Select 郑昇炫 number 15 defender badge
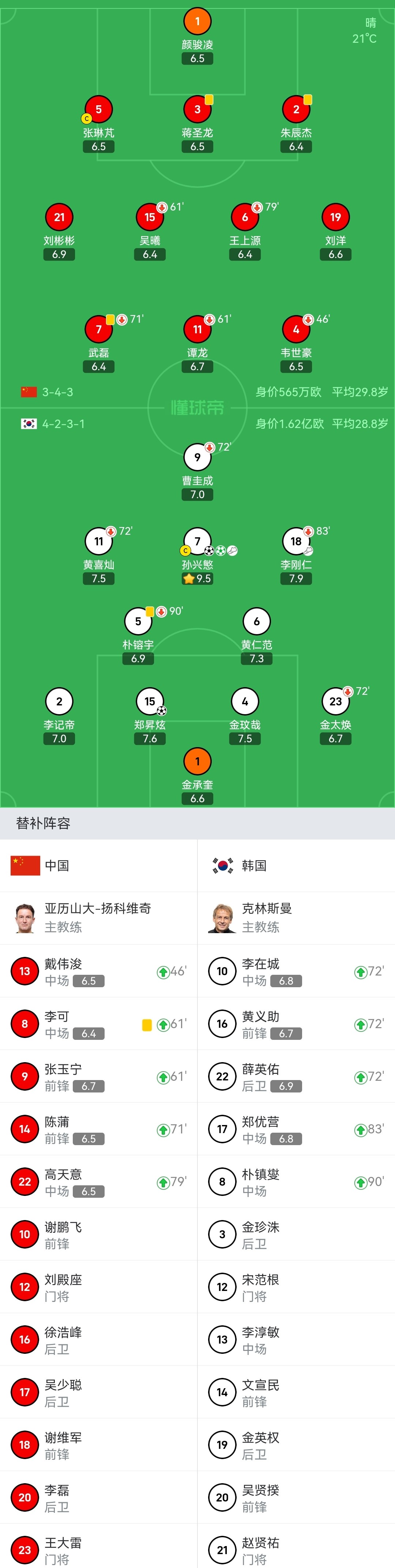Screen dimensions: 395x1568 tap(150, 701)
